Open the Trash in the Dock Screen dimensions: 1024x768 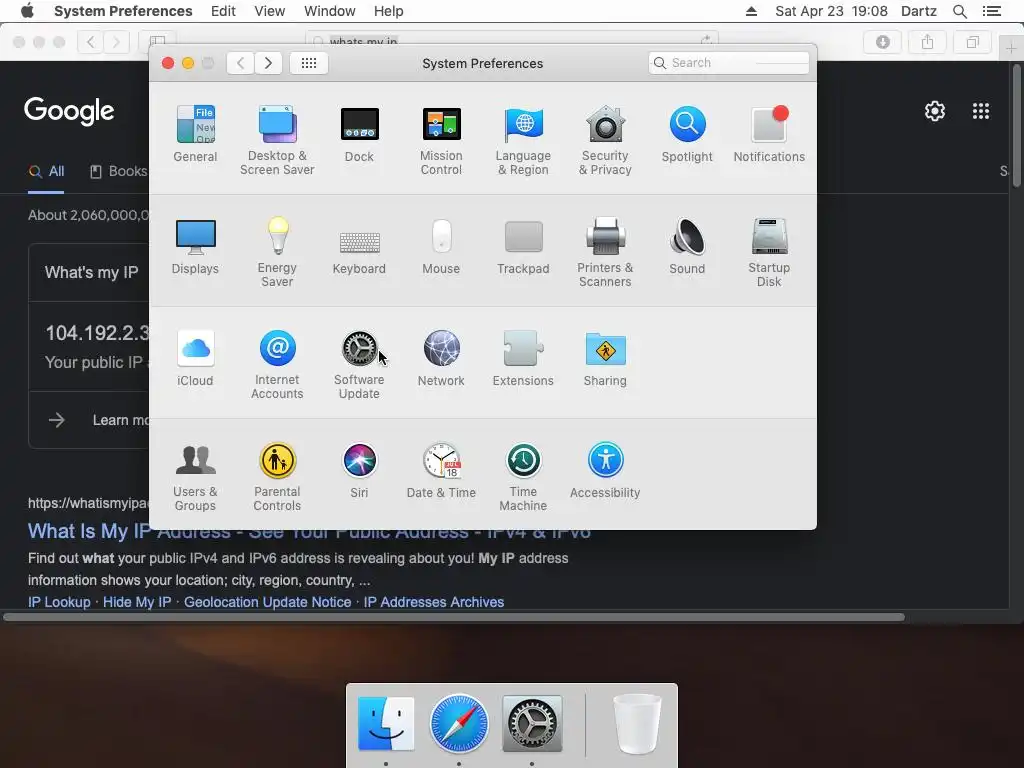[637, 724]
